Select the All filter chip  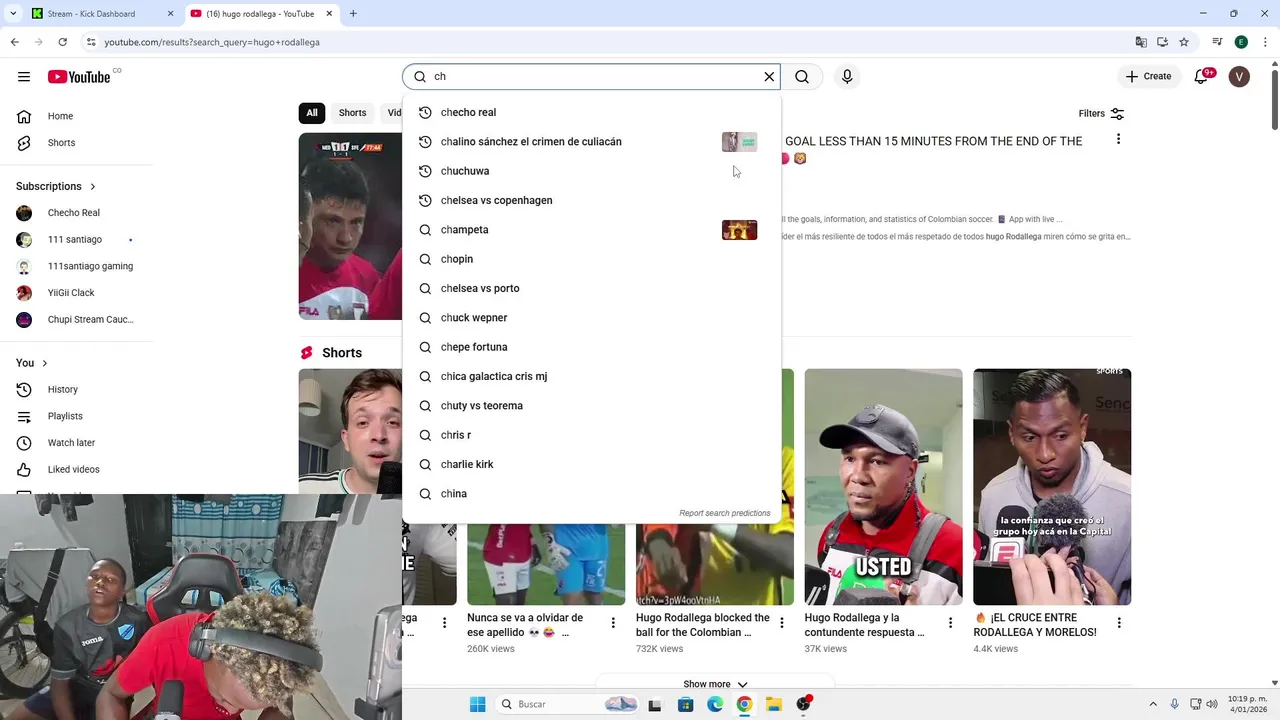tap(312, 113)
